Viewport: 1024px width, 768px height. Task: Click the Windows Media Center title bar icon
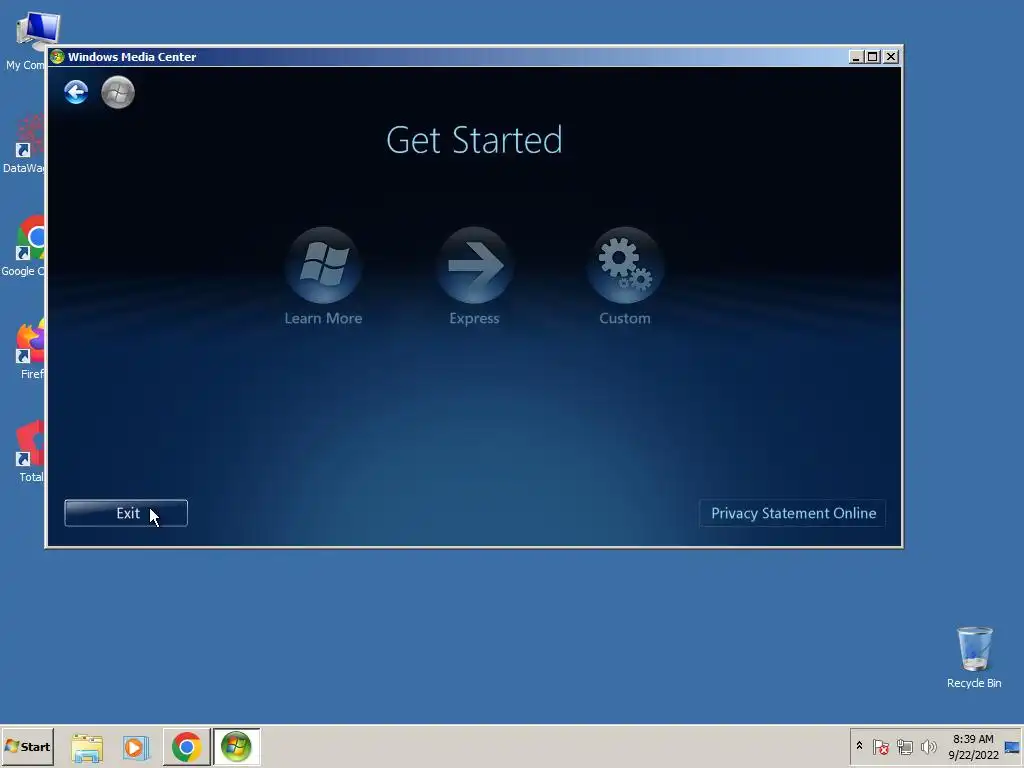pos(57,57)
